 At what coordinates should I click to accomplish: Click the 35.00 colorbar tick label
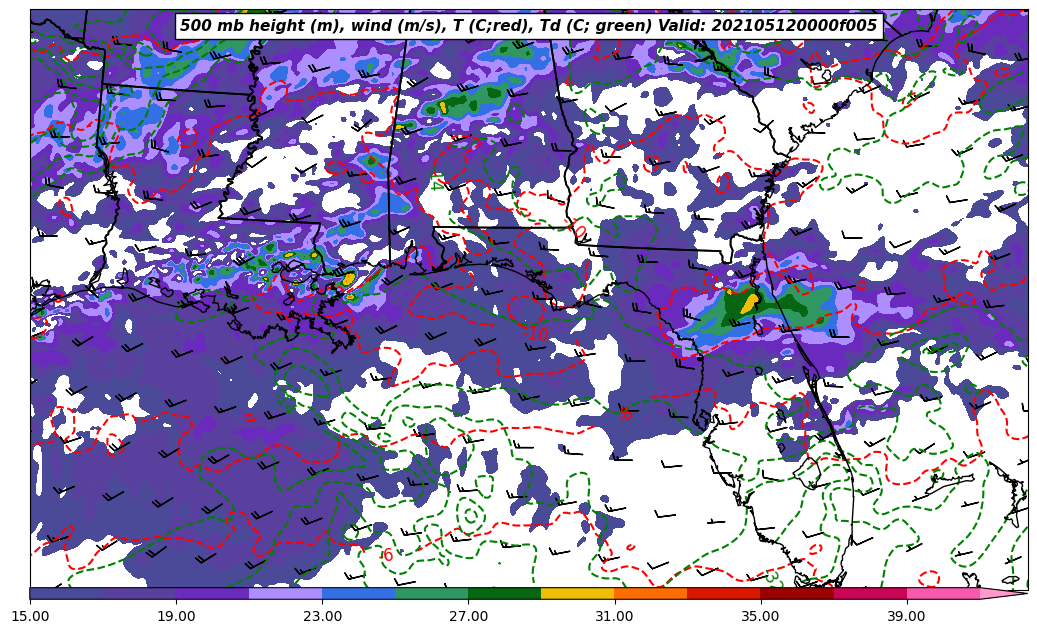tap(760, 616)
